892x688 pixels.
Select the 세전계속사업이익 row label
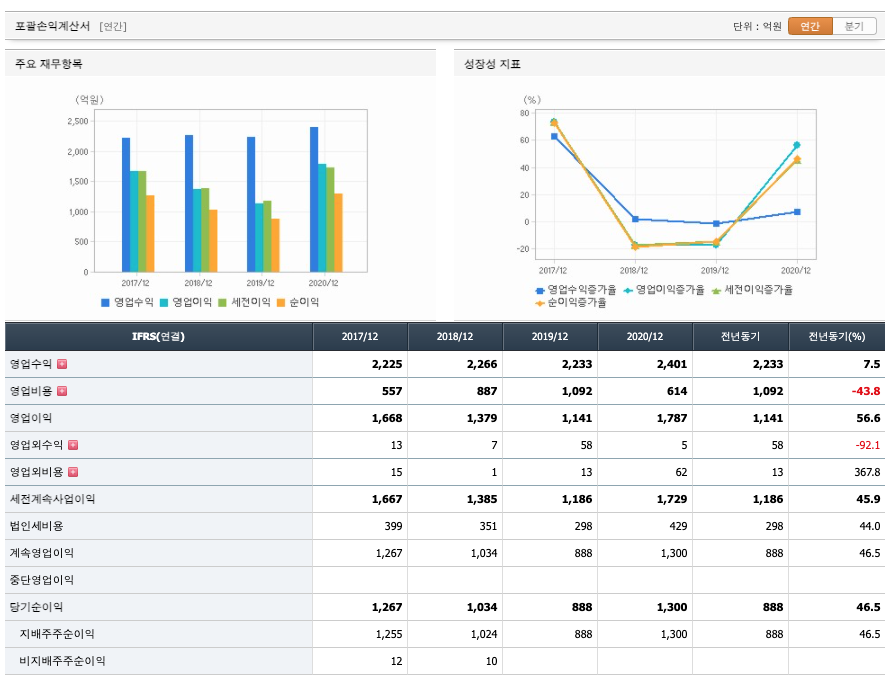tap(52, 499)
